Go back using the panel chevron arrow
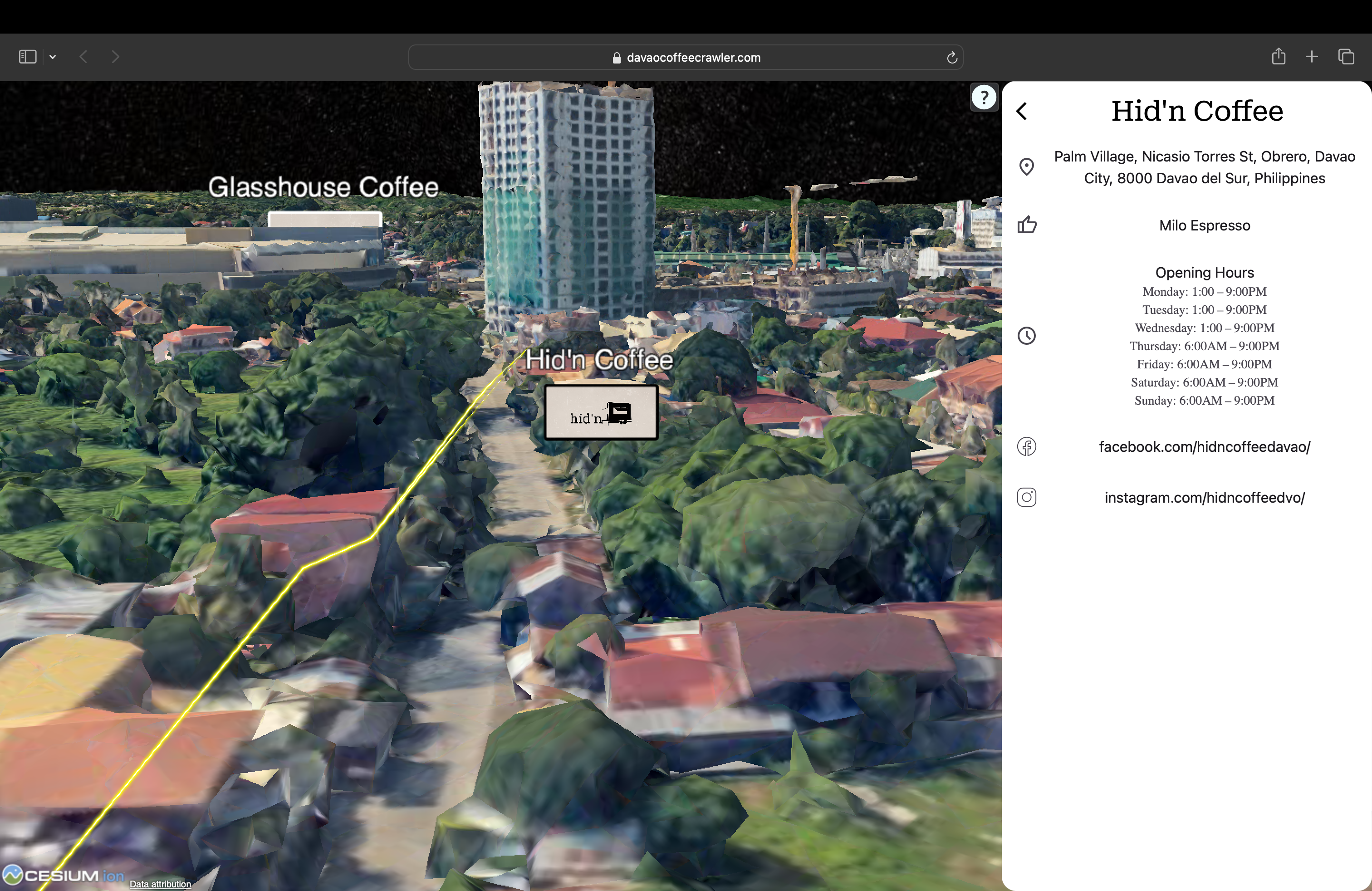The image size is (1372, 891). tap(1022, 111)
